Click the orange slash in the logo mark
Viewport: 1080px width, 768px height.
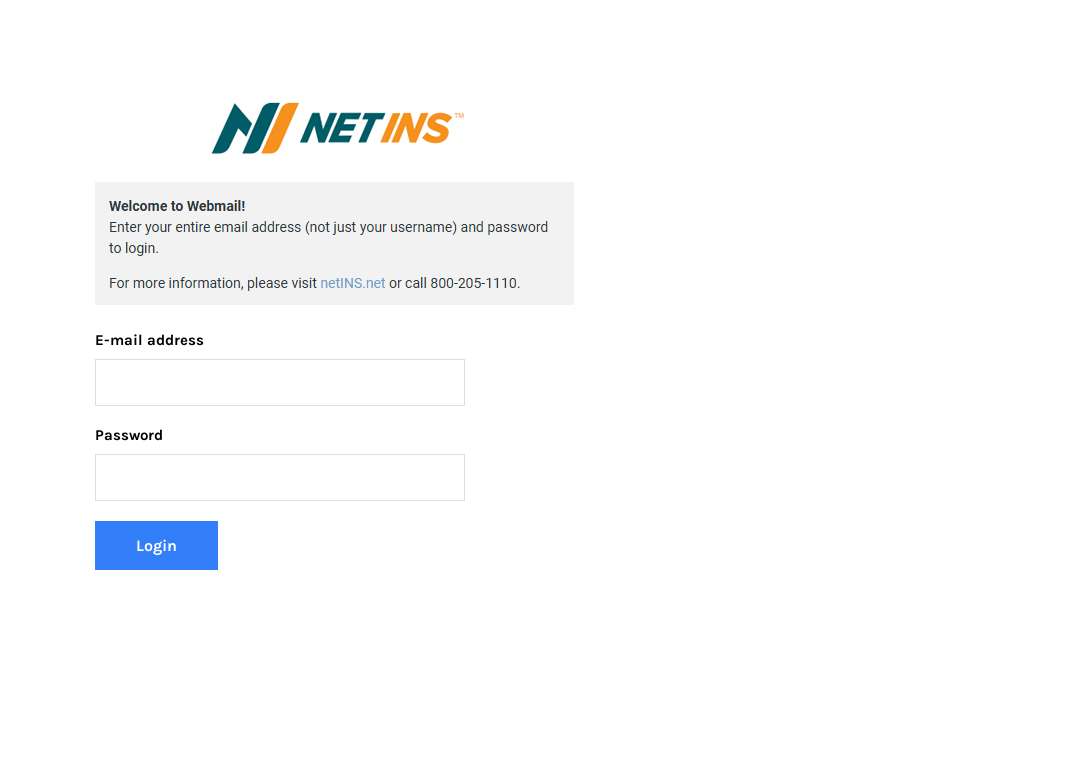281,128
